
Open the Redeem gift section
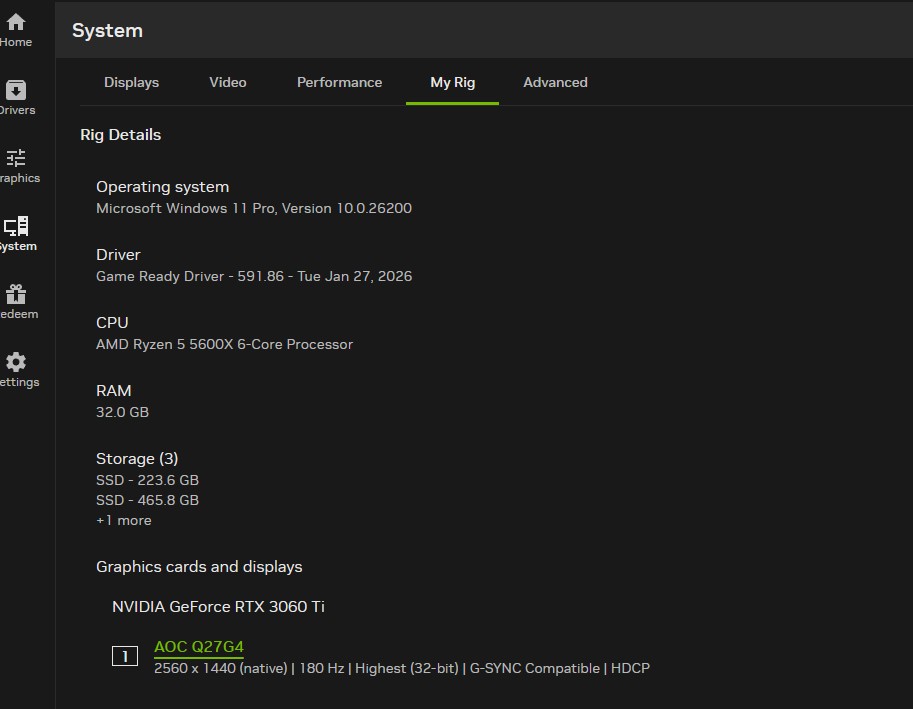click(x=16, y=302)
